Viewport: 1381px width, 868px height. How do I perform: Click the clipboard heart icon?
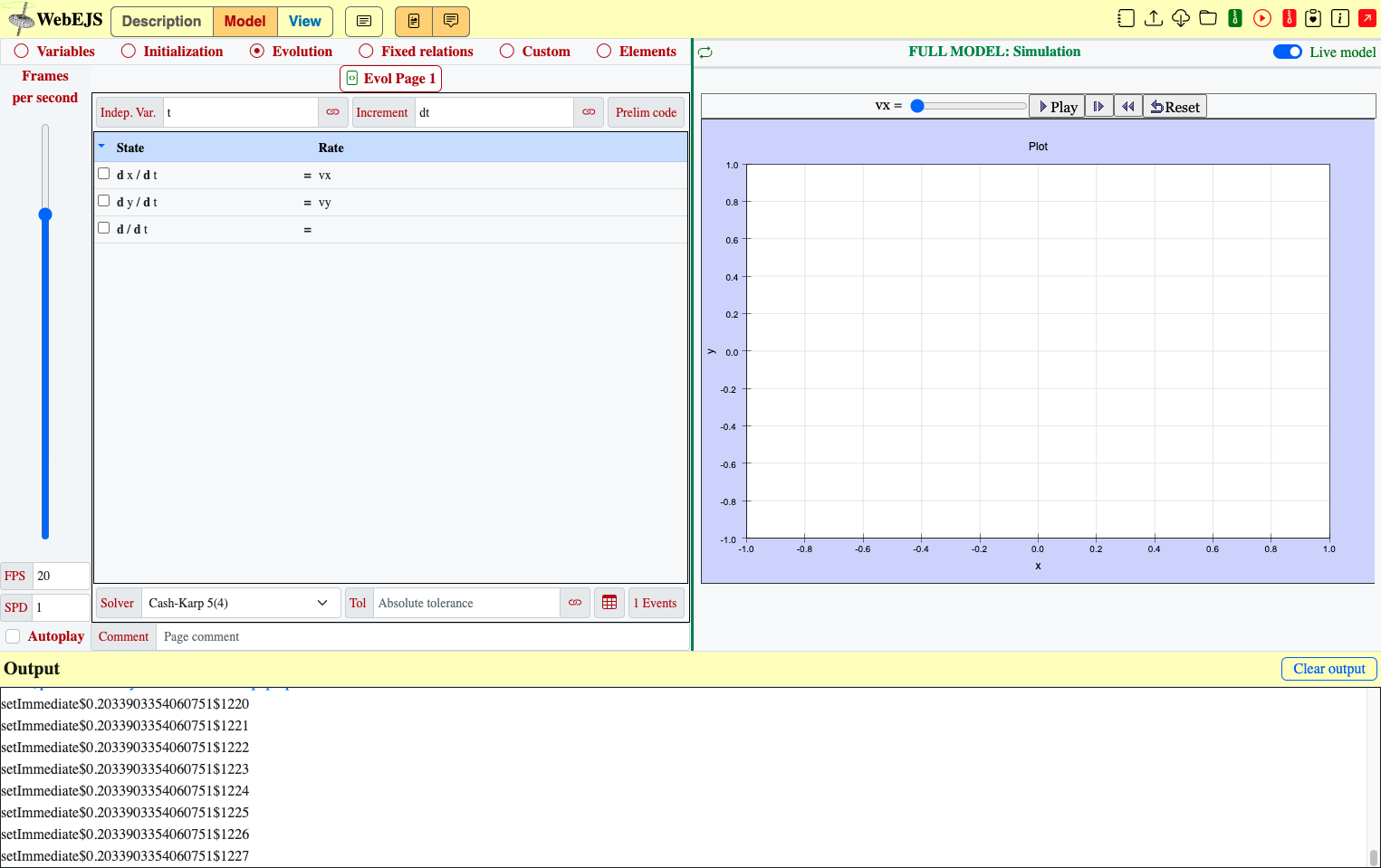[1313, 18]
